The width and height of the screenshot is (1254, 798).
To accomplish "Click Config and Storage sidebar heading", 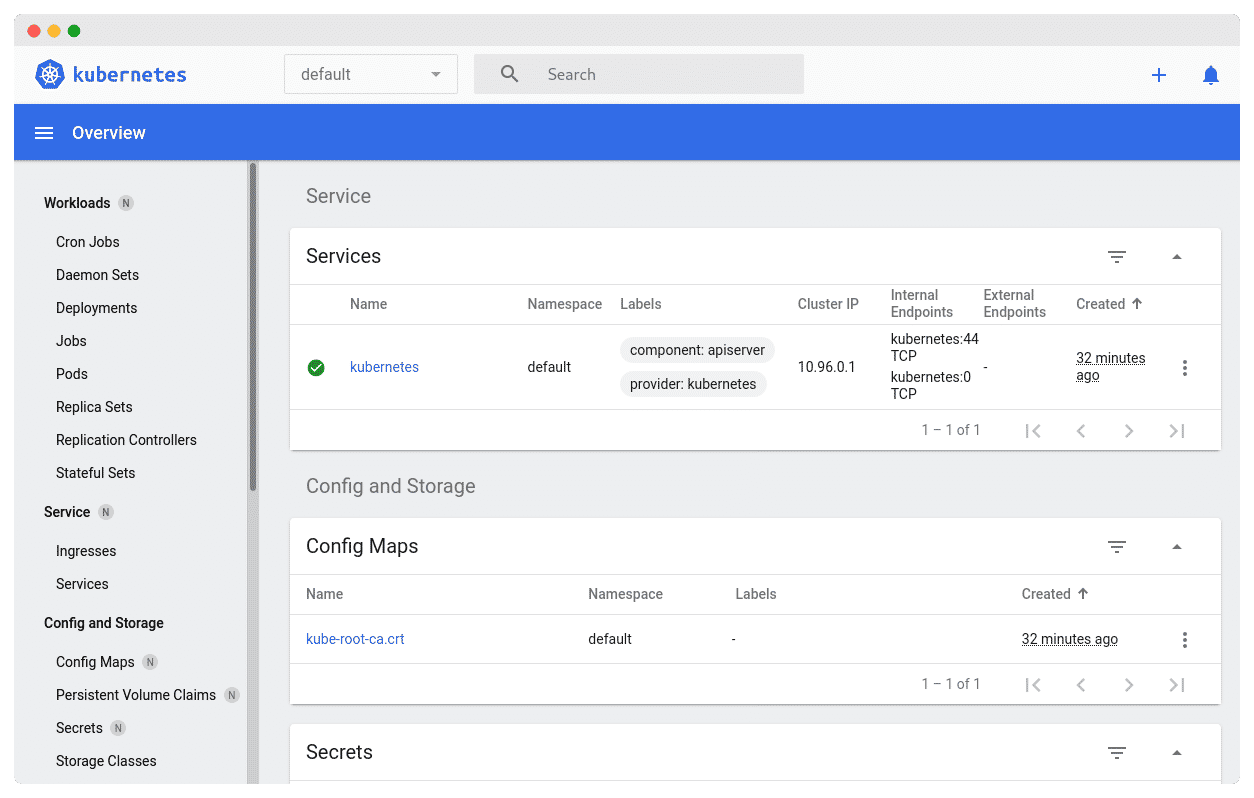I will pos(104,623).
